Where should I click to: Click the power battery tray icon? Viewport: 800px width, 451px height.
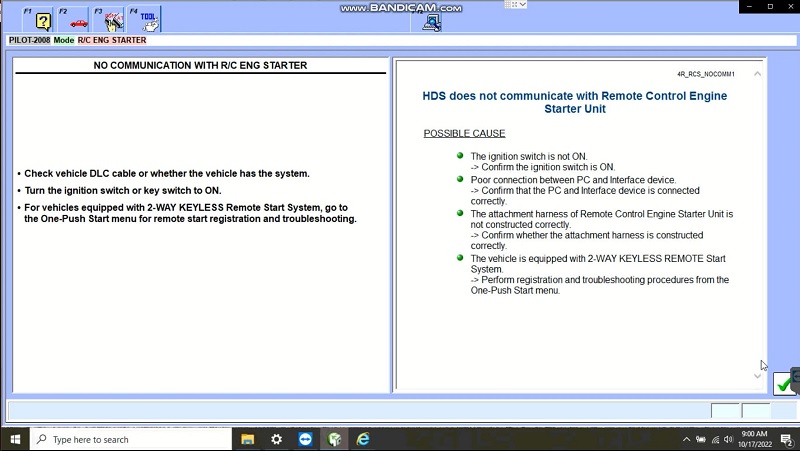[701, 439]
